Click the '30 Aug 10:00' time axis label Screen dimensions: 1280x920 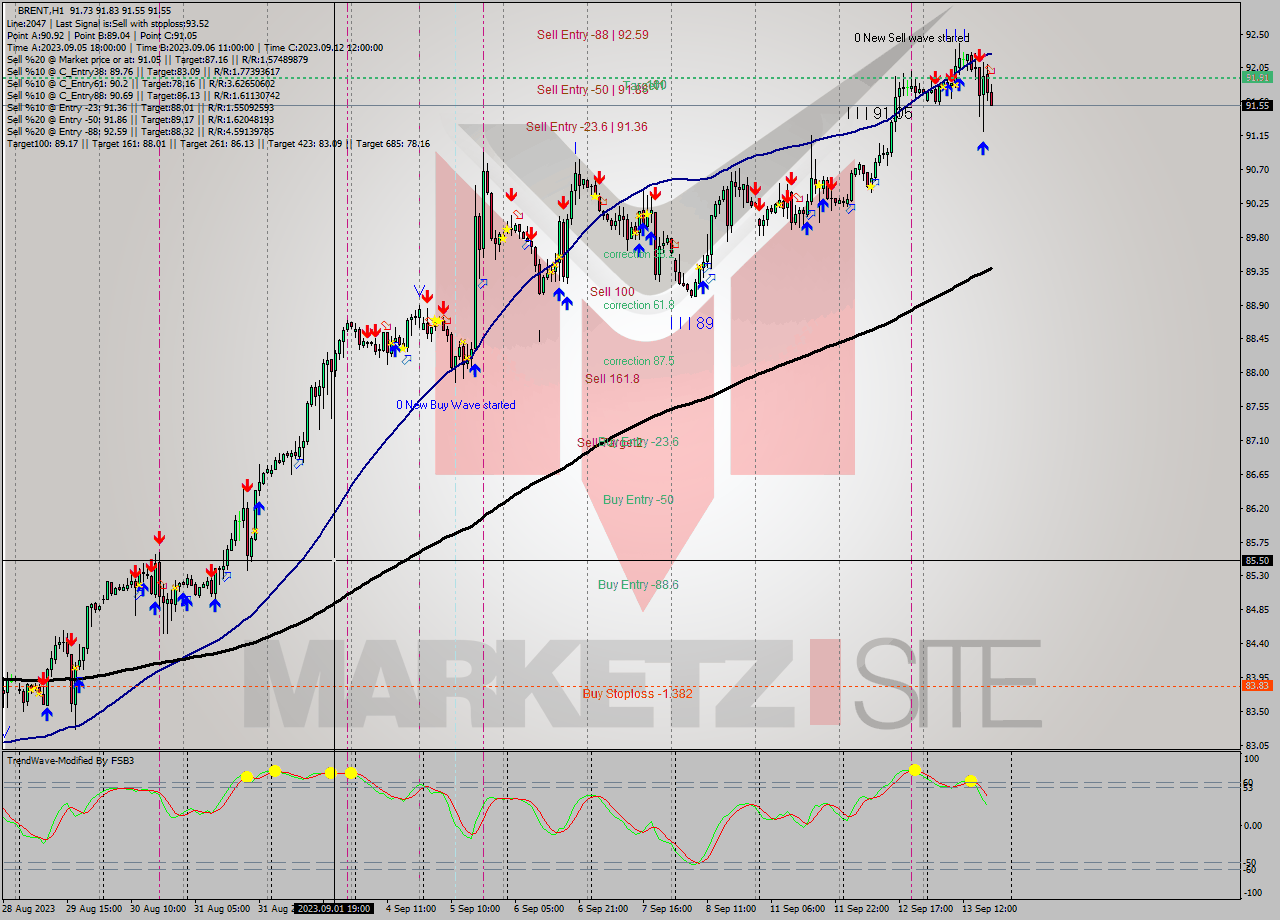(x=156, y=909)
